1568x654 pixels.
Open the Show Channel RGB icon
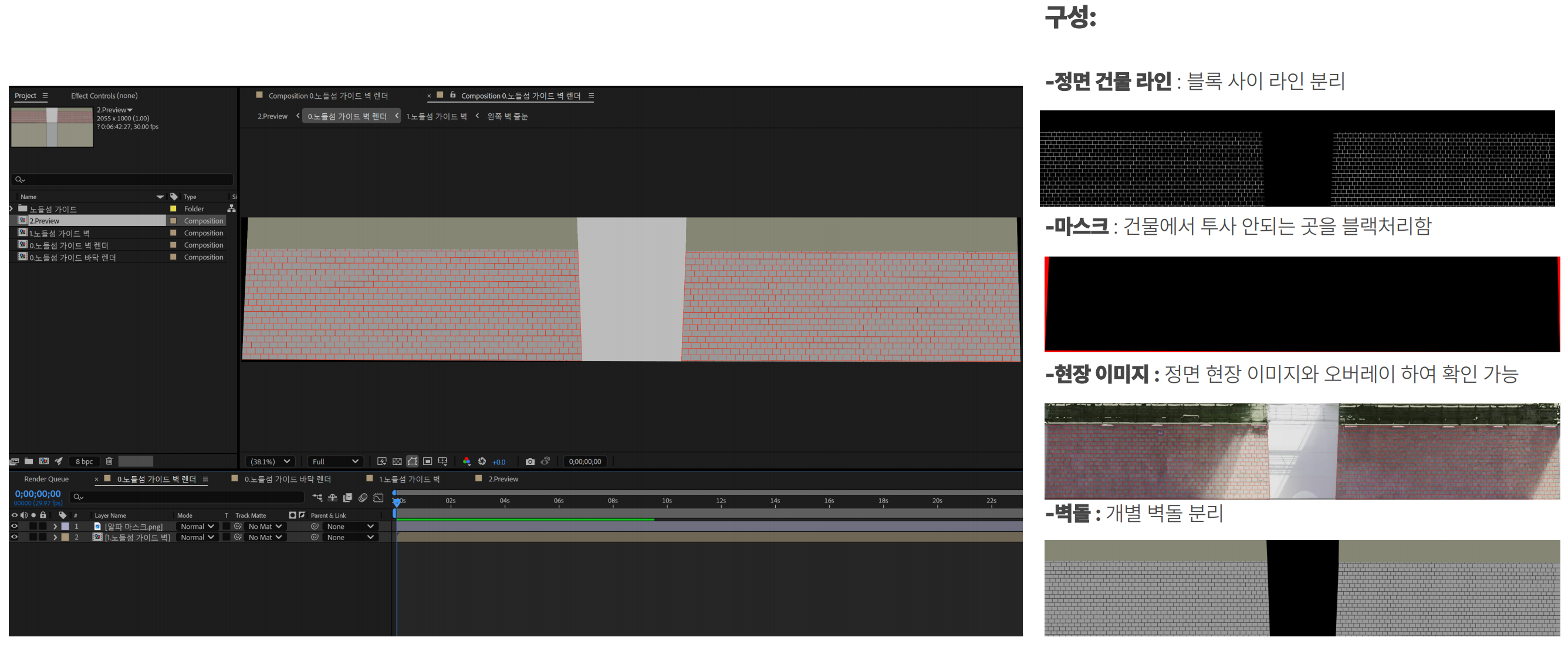468,461
